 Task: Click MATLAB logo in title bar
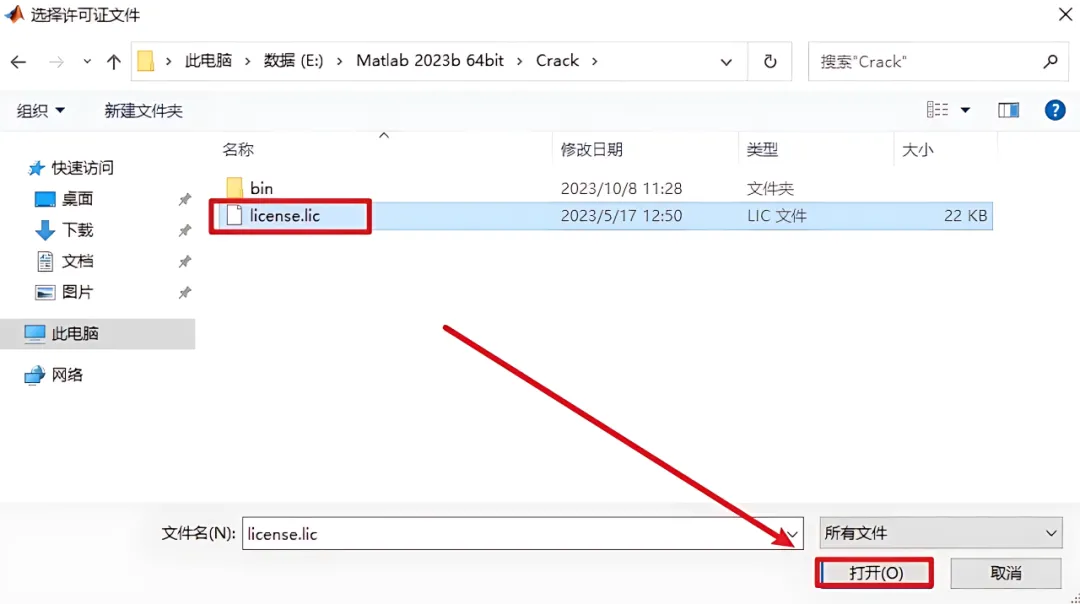(x=14, y=14)
